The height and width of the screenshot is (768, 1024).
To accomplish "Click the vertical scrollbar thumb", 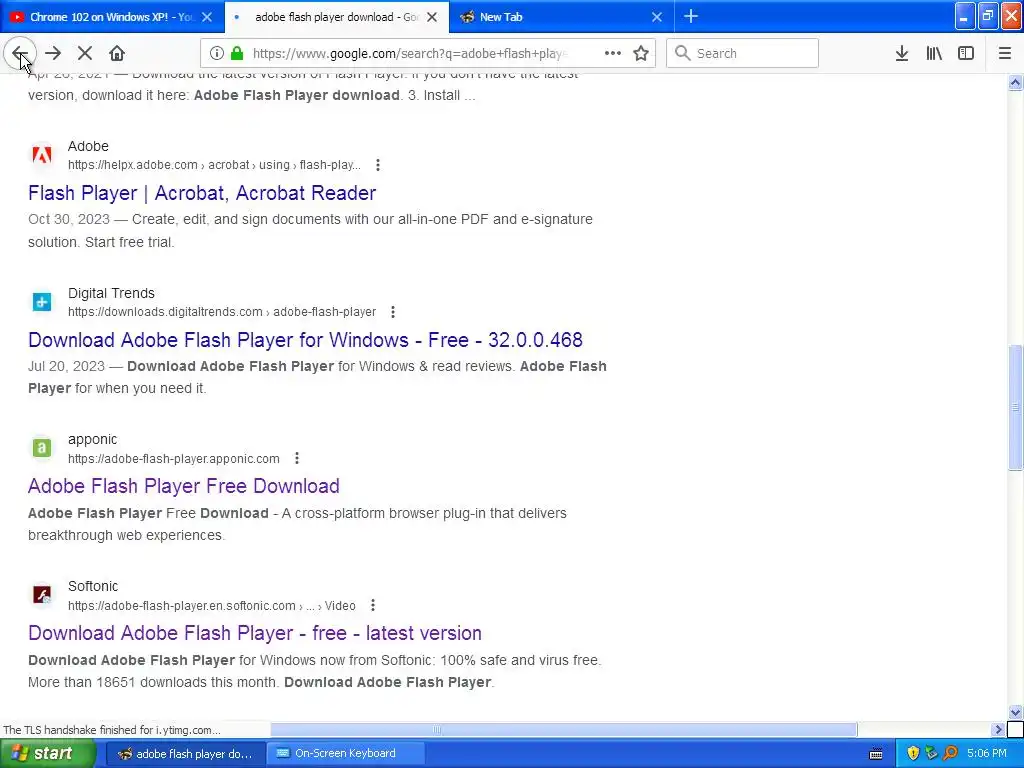I will [x=1015, y=407].
